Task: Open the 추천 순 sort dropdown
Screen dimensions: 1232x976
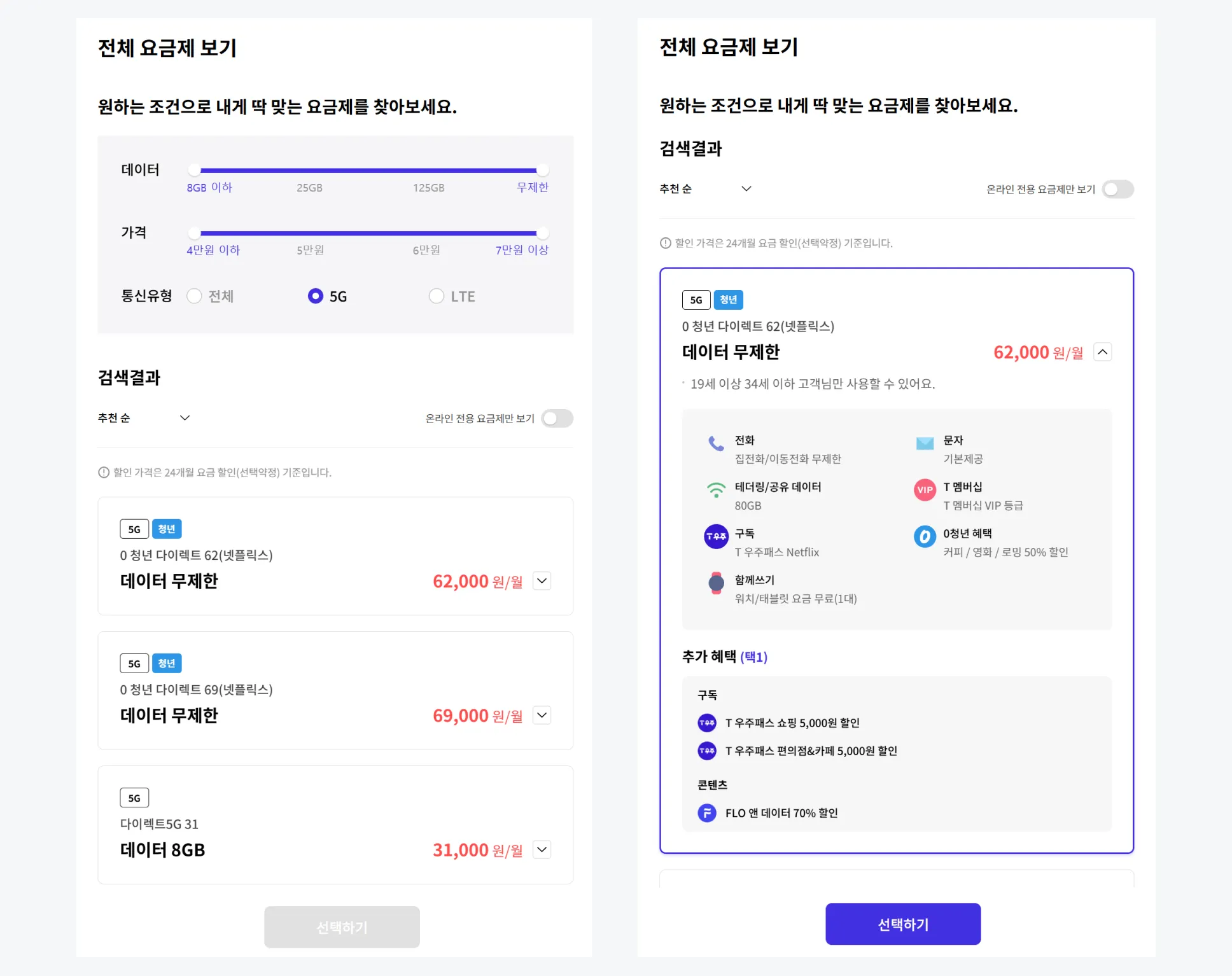Action: coord(145,418)
